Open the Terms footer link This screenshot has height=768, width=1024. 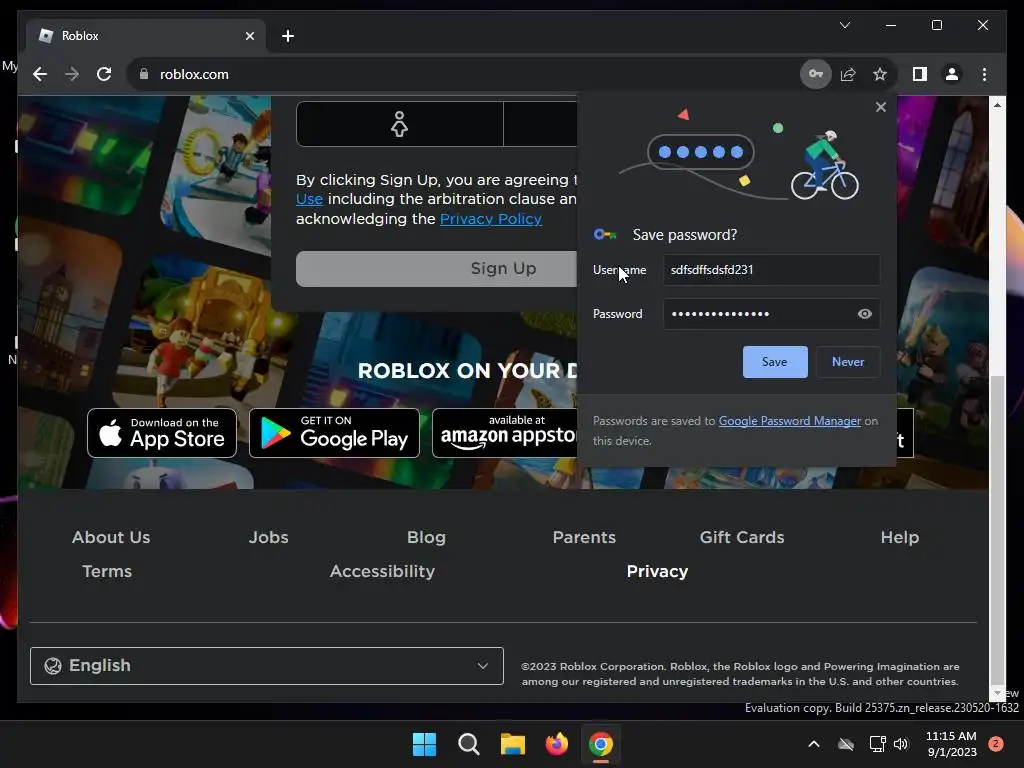(x=107, y=571)
